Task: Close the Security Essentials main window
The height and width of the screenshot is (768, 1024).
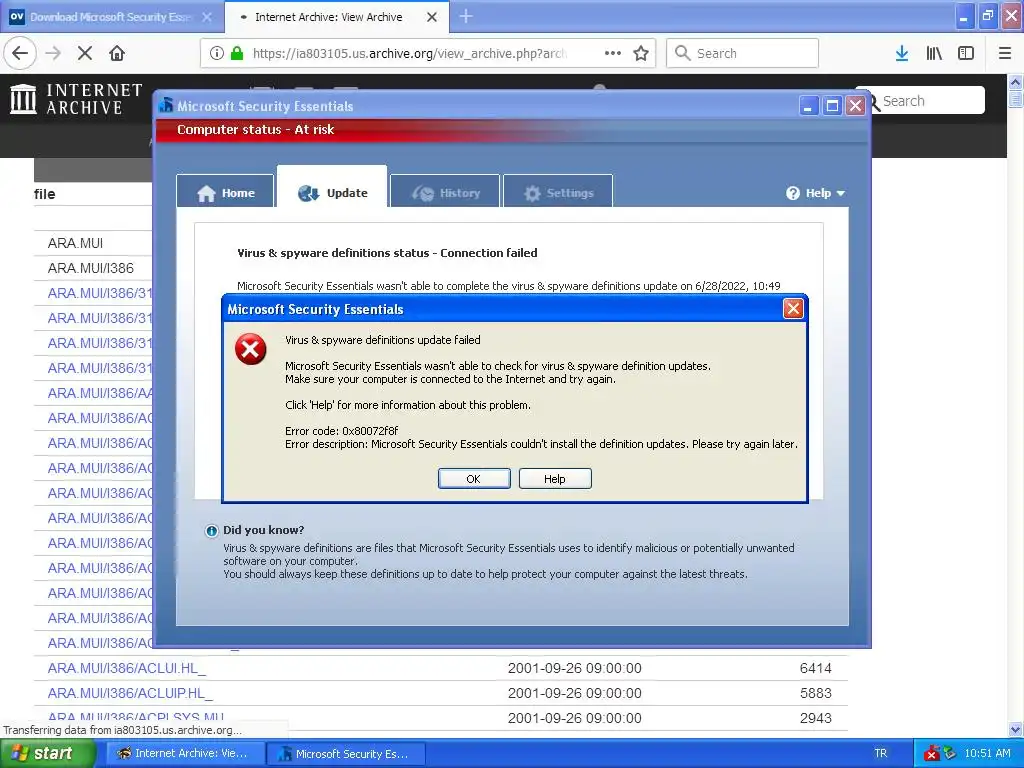Action: [x=855, y=106]
